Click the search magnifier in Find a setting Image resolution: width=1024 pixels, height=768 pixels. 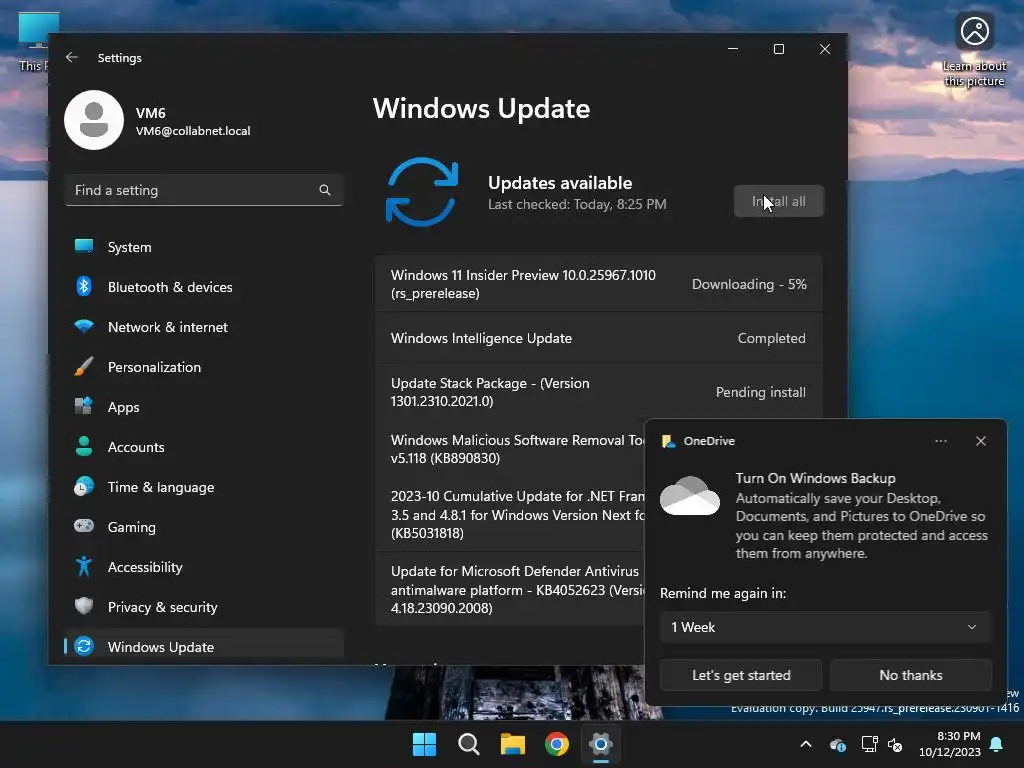pyautogui.click(x=325, y=190)
